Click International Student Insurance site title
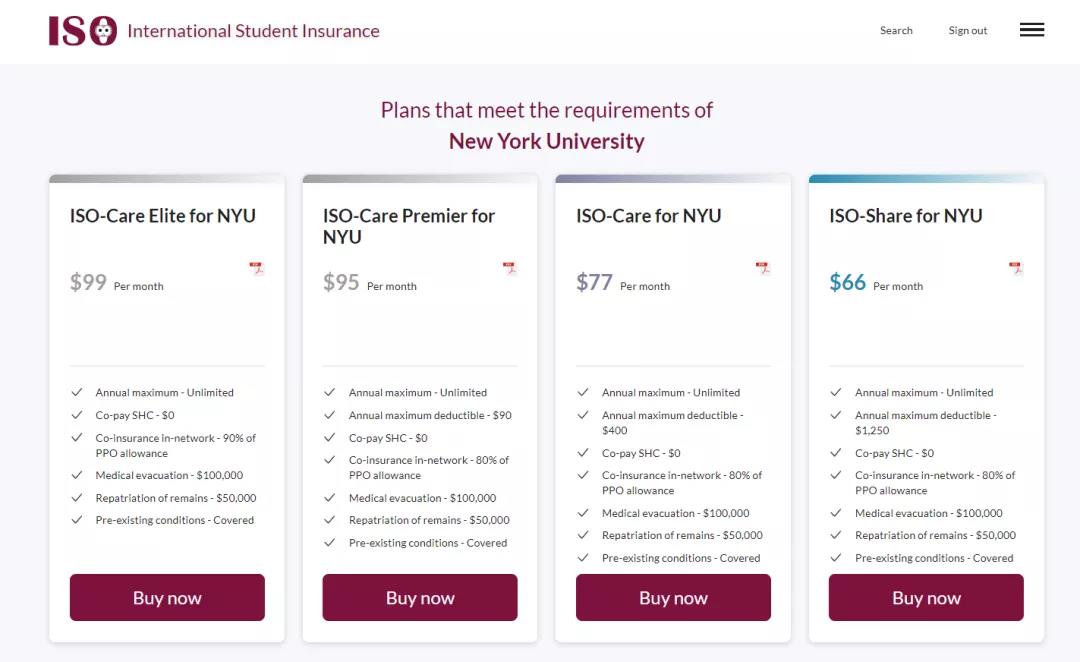This screenshot has width=1080, height=662. click(x=253, y=31)
